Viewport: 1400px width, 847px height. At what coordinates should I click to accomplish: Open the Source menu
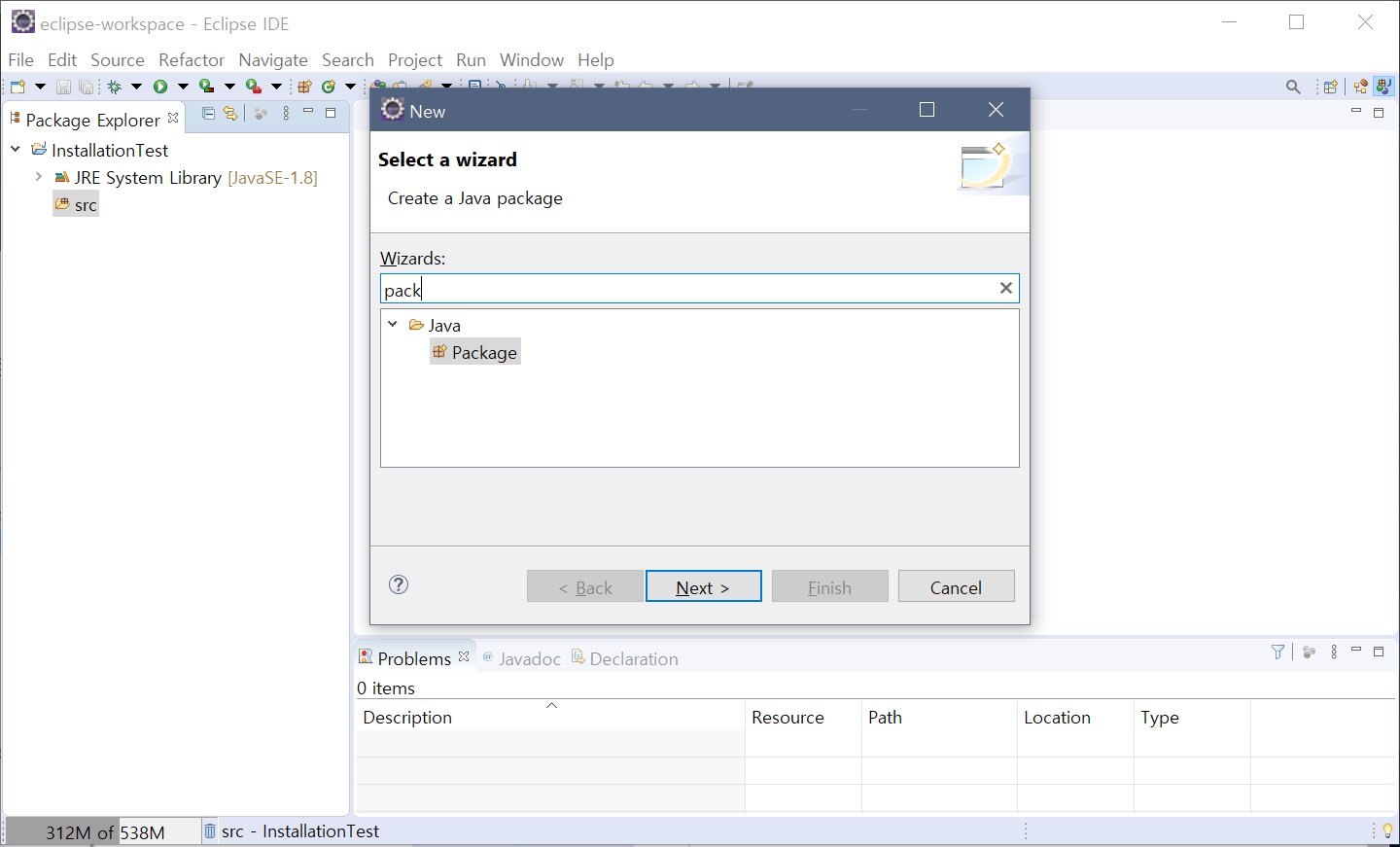pyautogui.click(x=118, y=60)
